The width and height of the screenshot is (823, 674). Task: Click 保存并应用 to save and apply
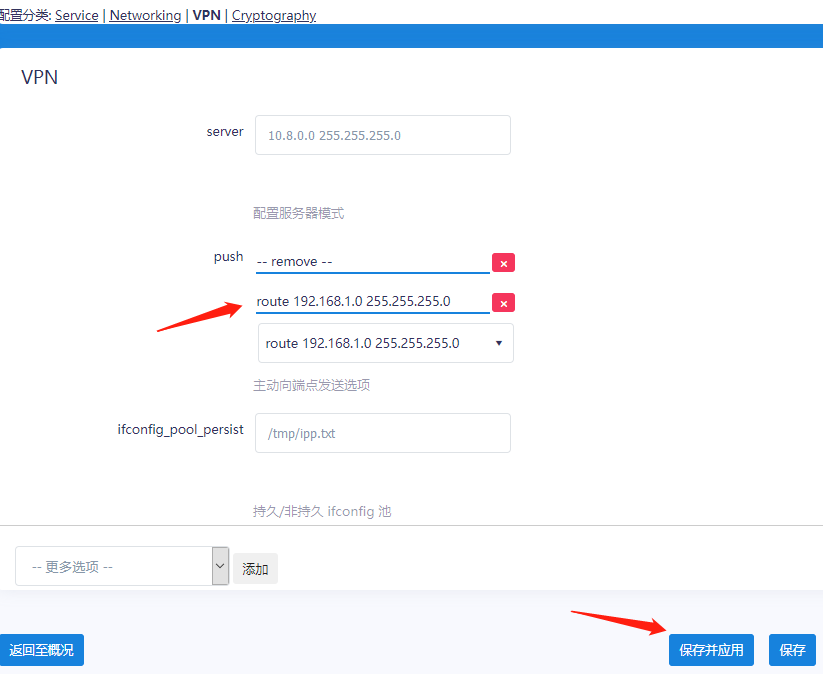coord(711,650)
